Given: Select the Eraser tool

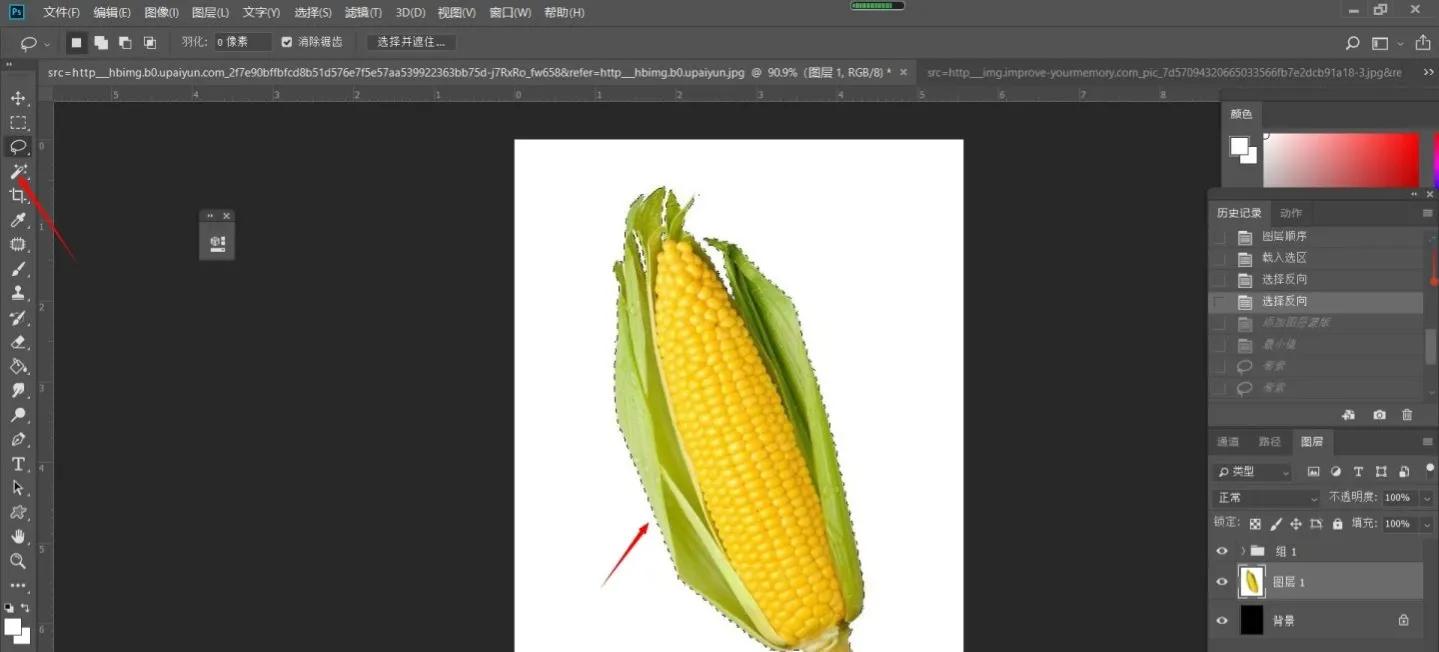Looking at the screenshot, I should coord(18,342).
